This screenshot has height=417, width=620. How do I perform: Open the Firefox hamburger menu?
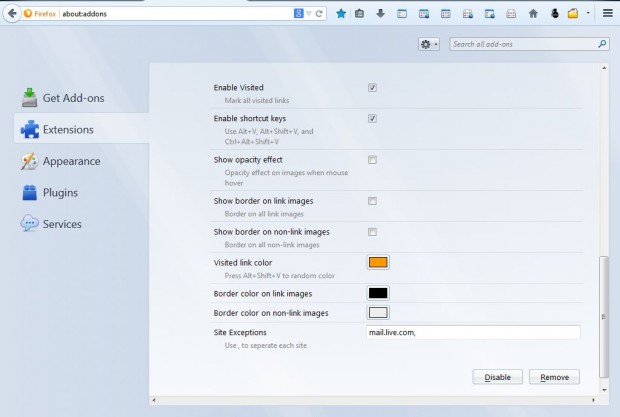pyautogui.click(x=606, y=14)
